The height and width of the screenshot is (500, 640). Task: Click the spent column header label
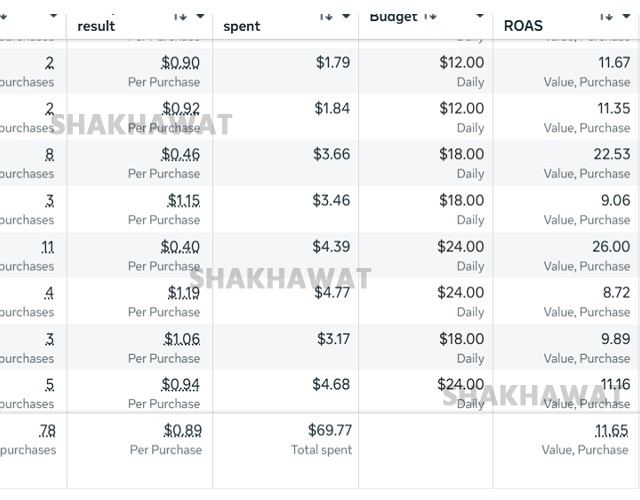click(241, 26)
